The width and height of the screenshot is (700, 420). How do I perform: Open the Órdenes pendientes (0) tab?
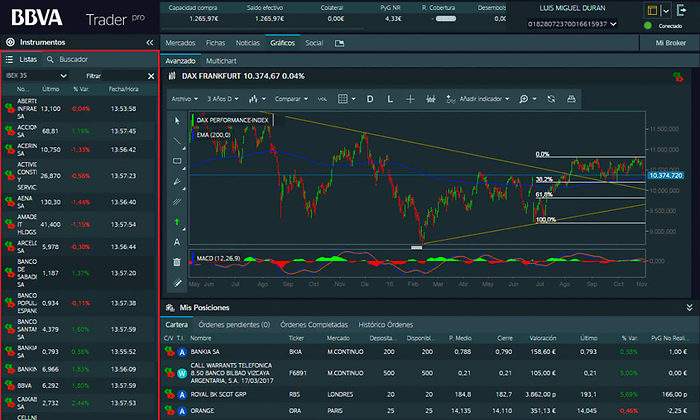click(234, 325)
